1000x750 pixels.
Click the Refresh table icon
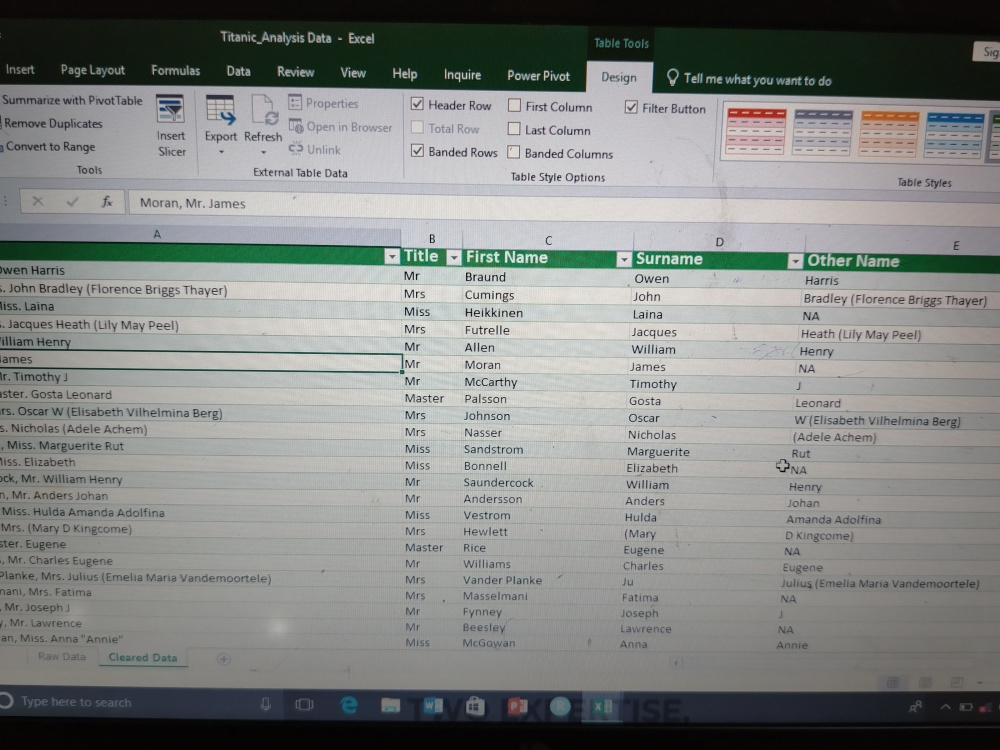click(263, 110)
